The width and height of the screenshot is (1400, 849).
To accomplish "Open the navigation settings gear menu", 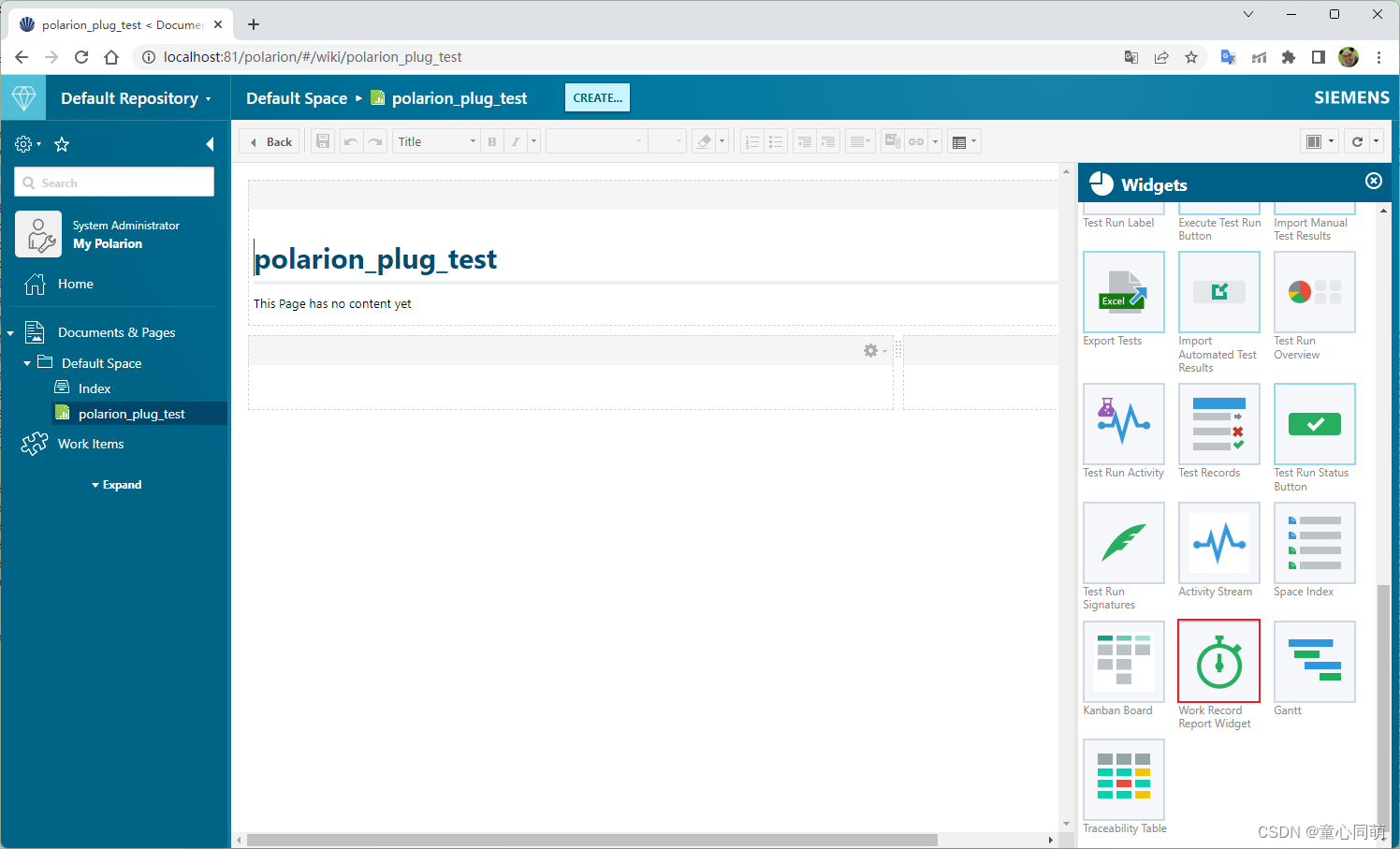I will click(28, 144).
